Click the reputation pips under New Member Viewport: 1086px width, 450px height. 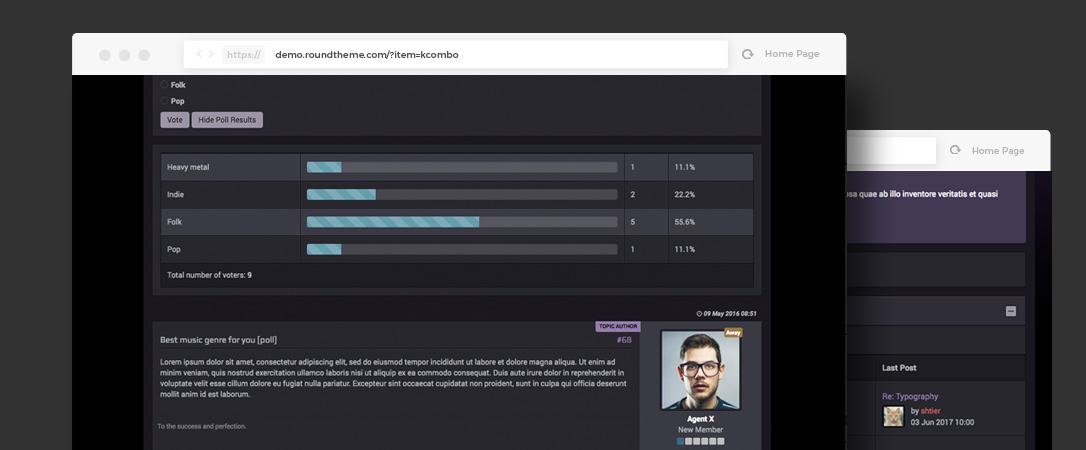click(700, 441)
